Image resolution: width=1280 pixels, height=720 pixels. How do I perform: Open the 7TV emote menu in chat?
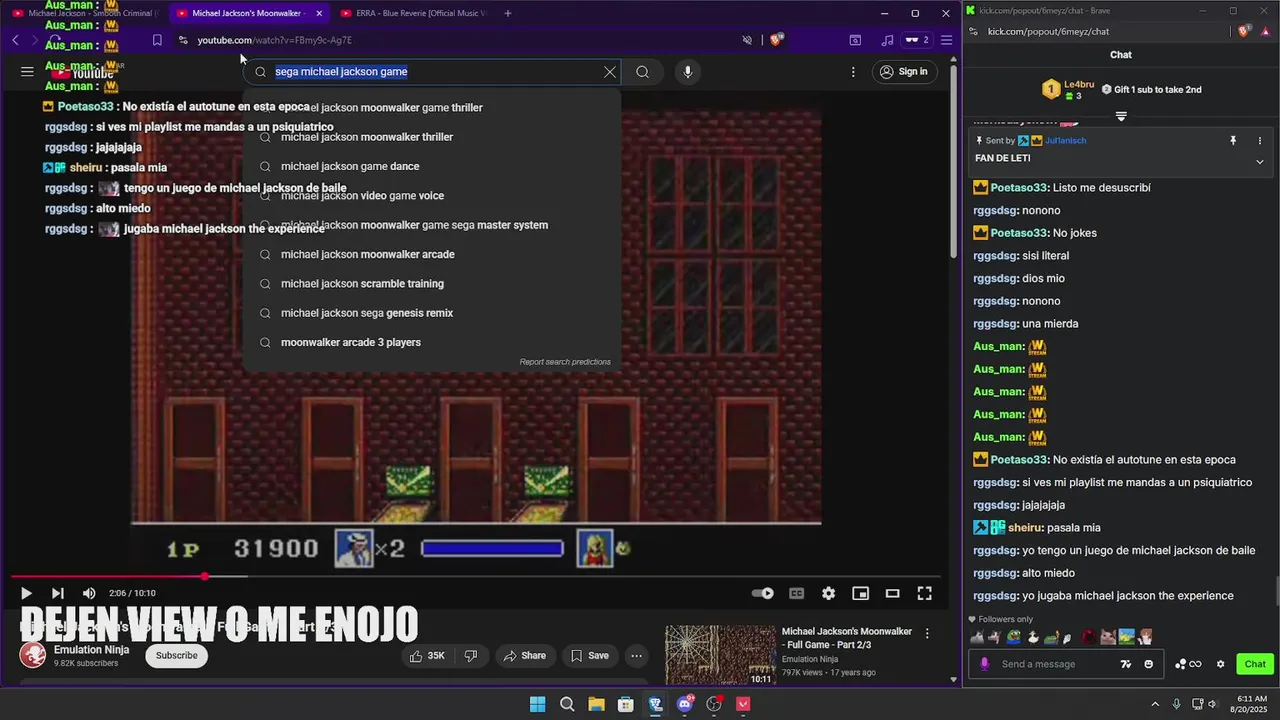(x=1126, y=664)
